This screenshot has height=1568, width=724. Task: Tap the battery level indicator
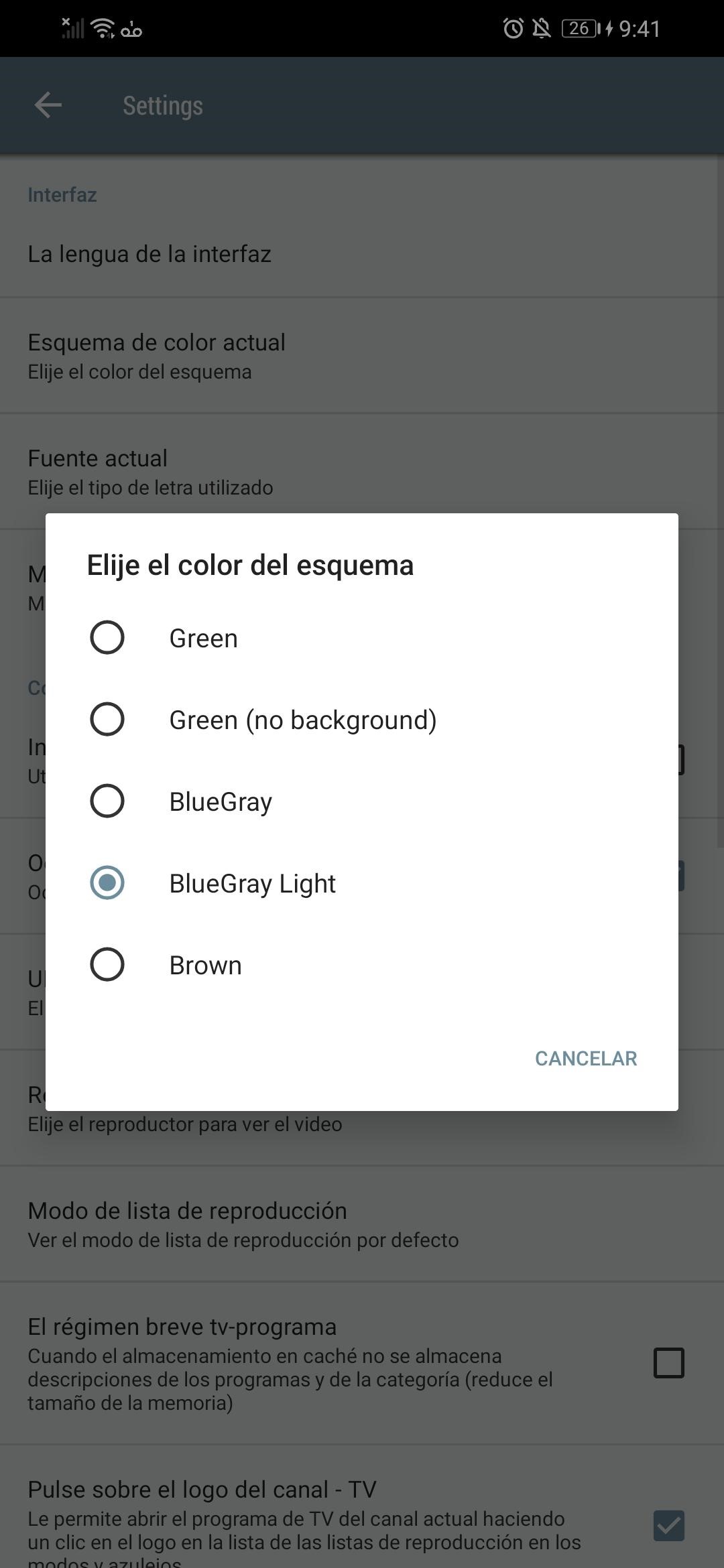(x=581, y=28)
